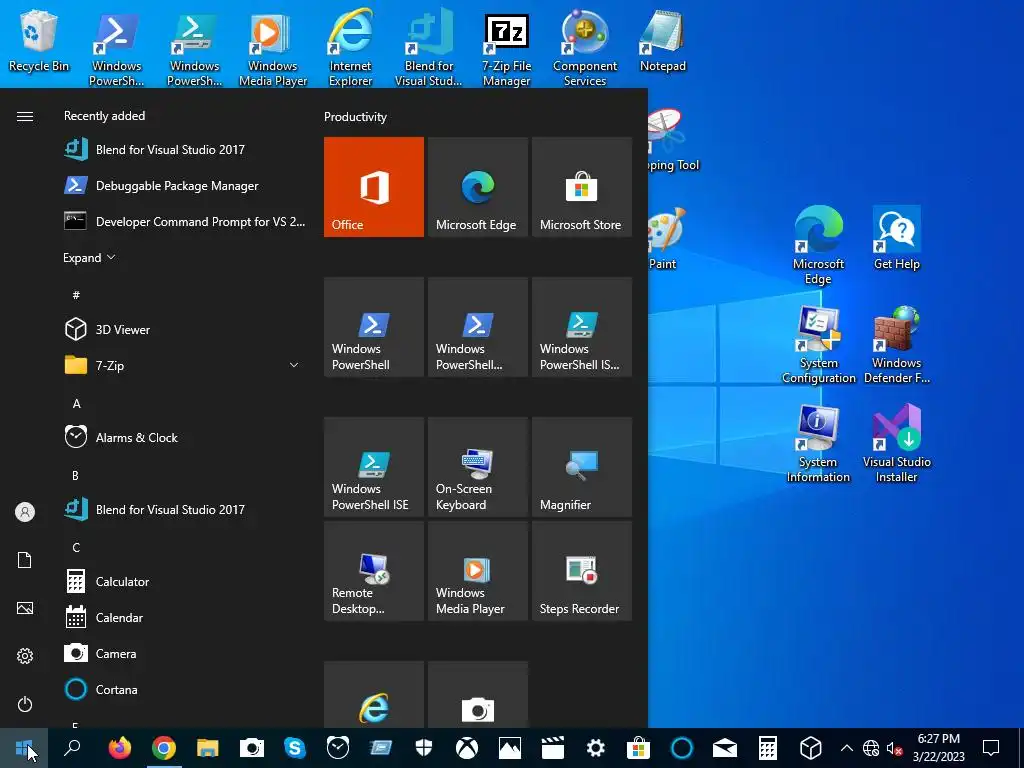Select Get Help desktop shortcut
Screen dimensions: 1024x768
(x=897, y=238)
